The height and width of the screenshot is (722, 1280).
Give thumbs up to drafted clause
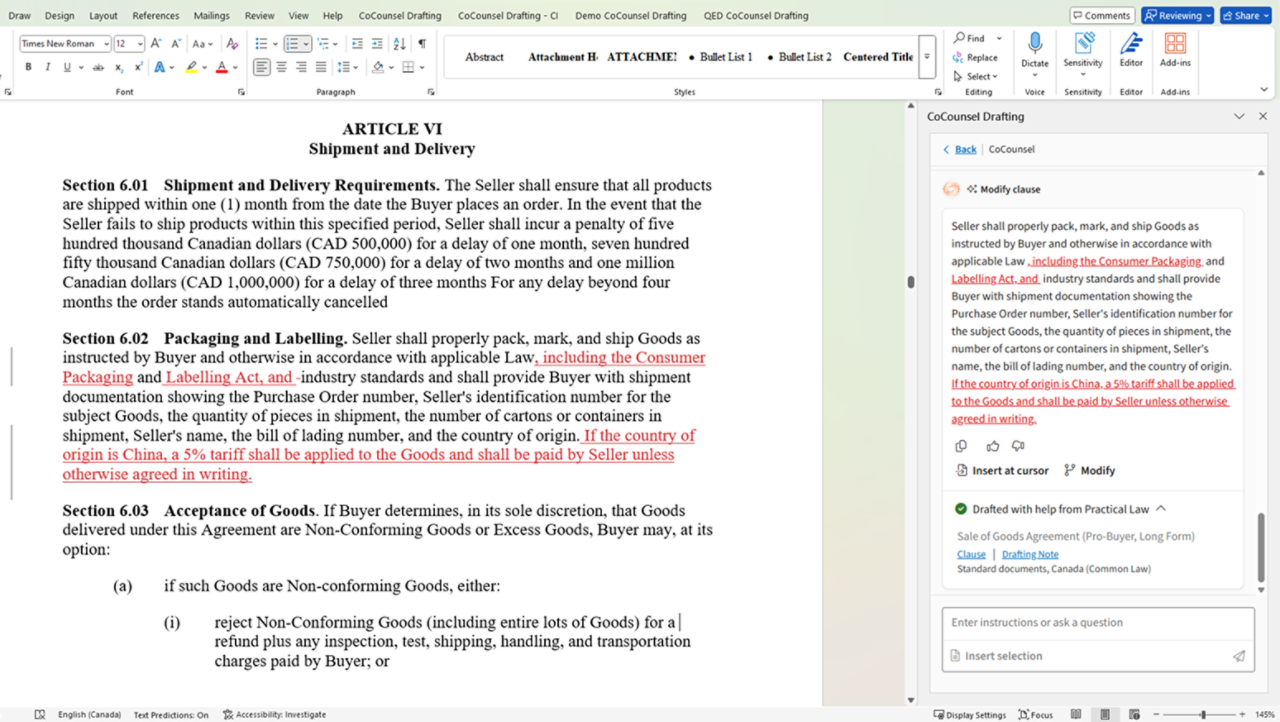pos(993,446)
